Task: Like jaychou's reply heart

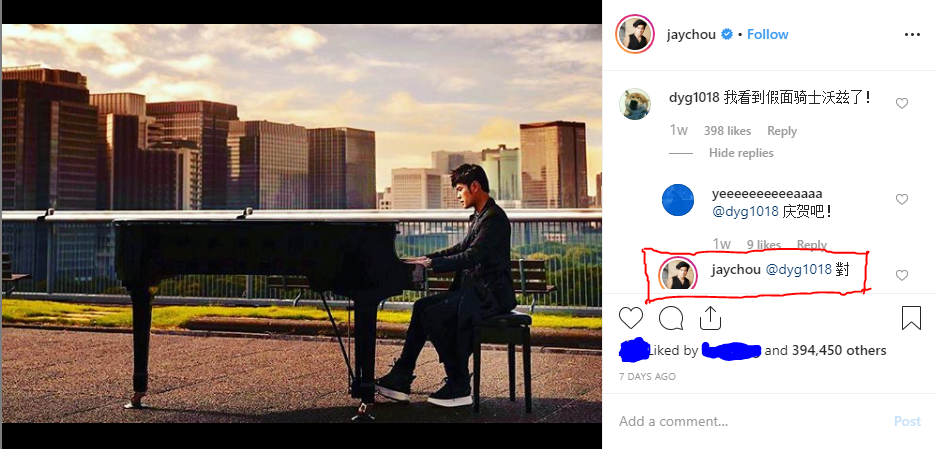Action: (x=902, y=275)
